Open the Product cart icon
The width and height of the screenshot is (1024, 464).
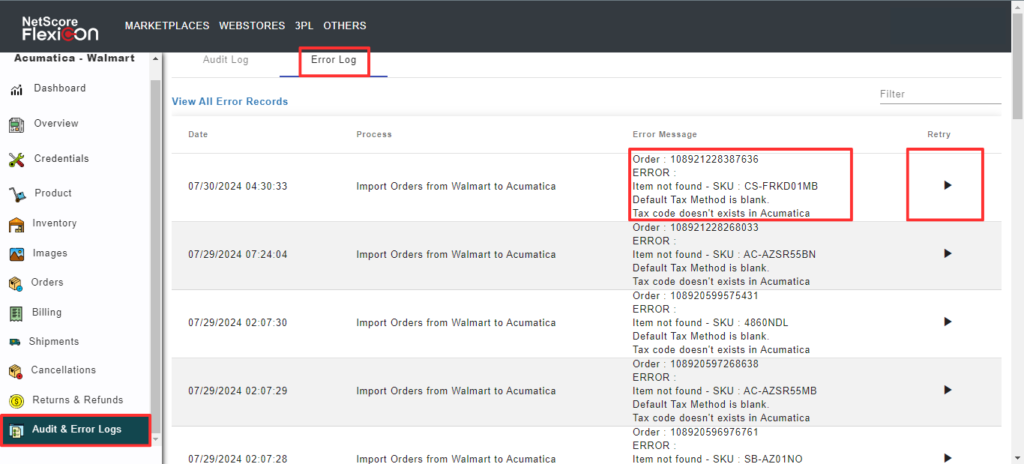pos(17,194)
